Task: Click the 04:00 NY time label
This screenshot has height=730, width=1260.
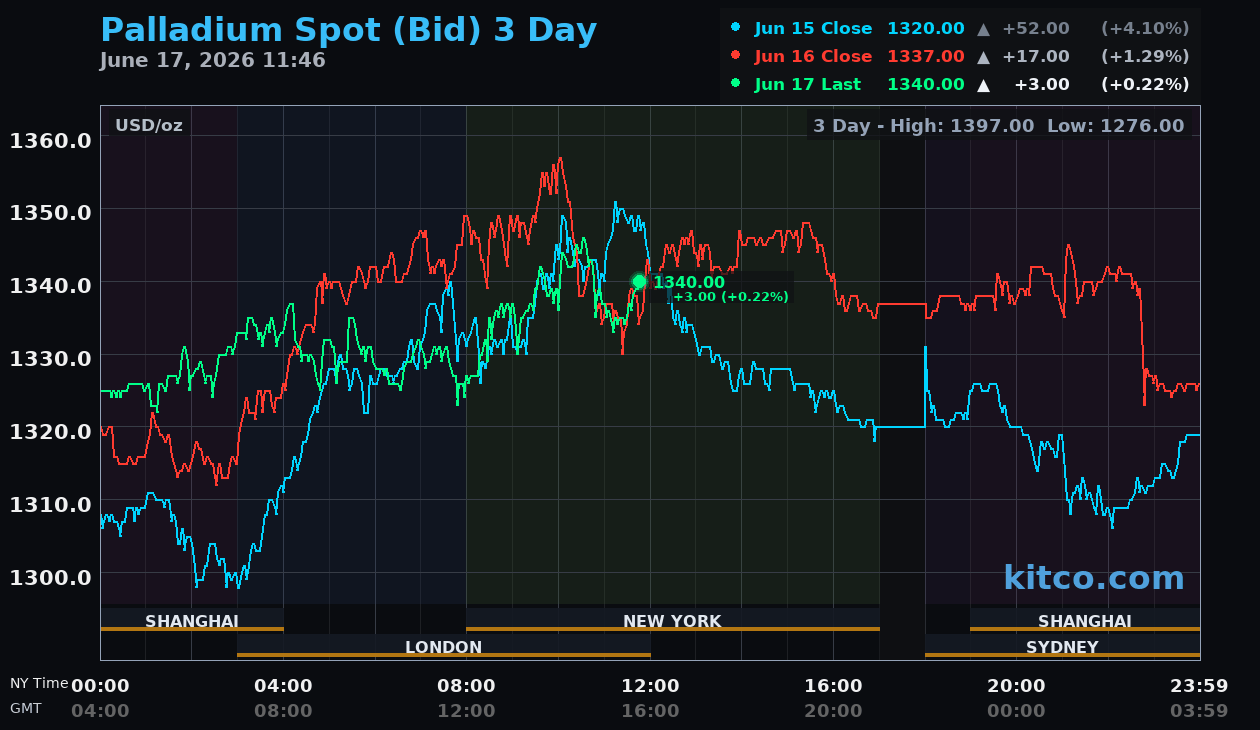Action: coord(283,686)
